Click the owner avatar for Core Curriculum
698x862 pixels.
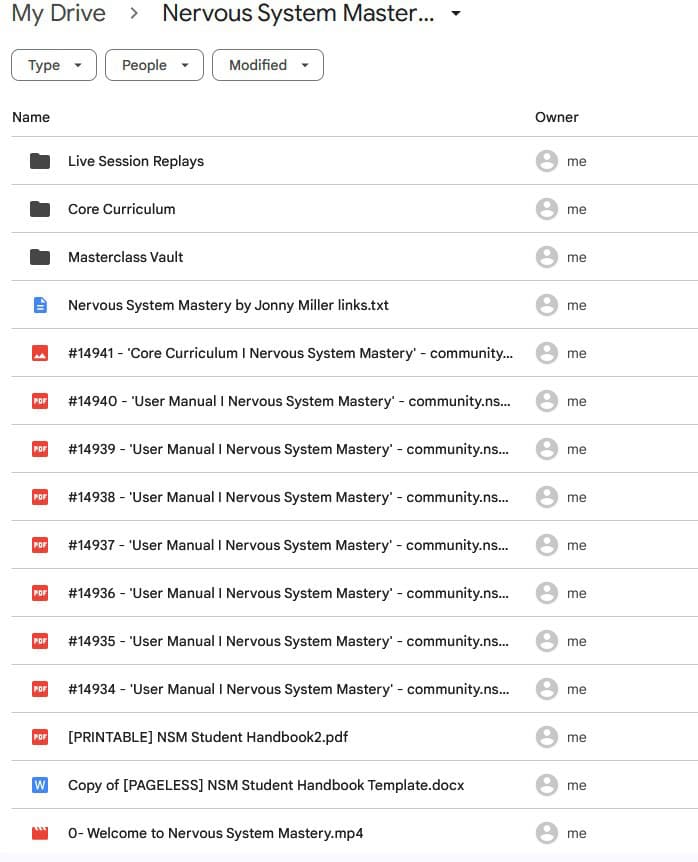coord(546,209)
